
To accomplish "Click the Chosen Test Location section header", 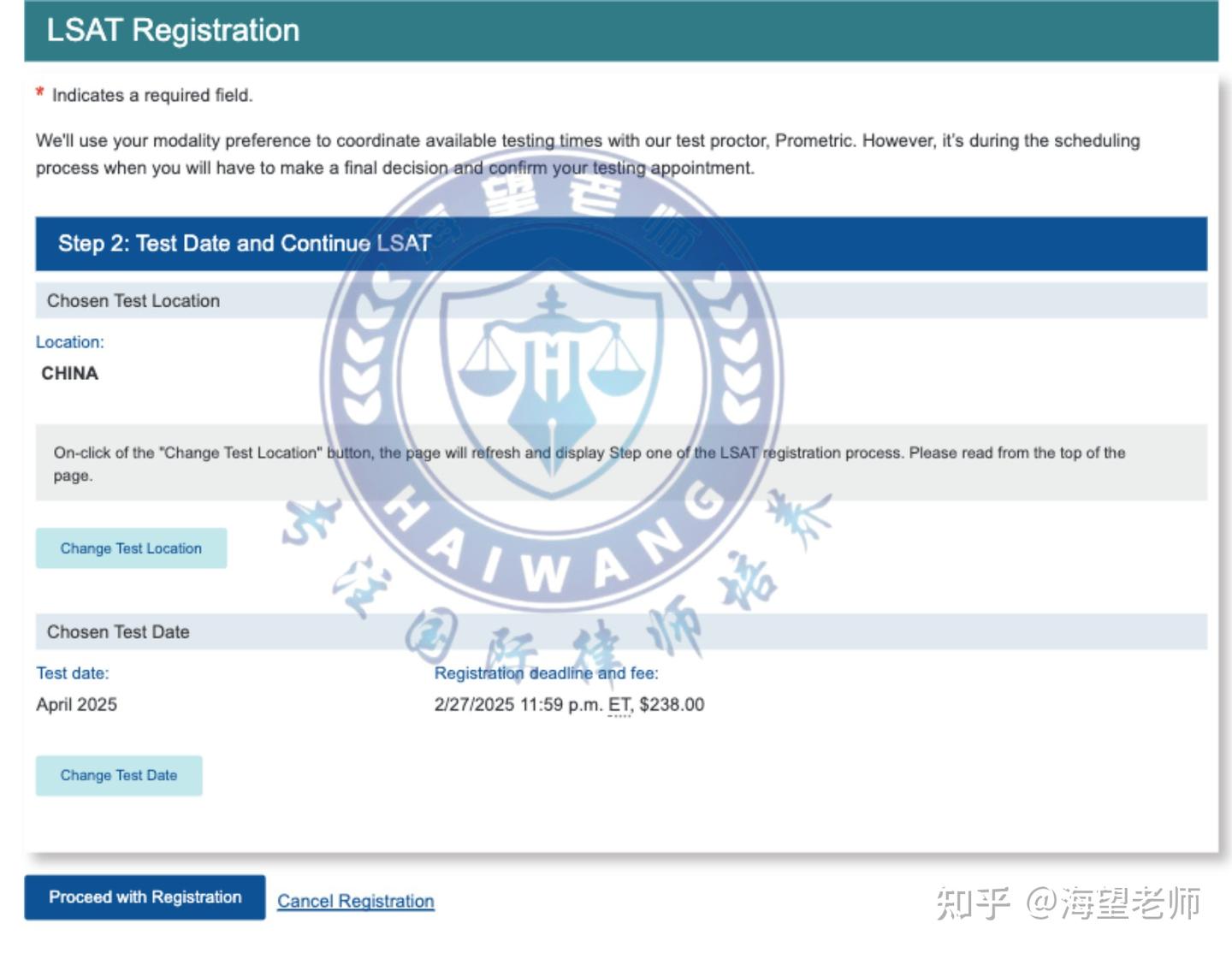I will [621, 301].
